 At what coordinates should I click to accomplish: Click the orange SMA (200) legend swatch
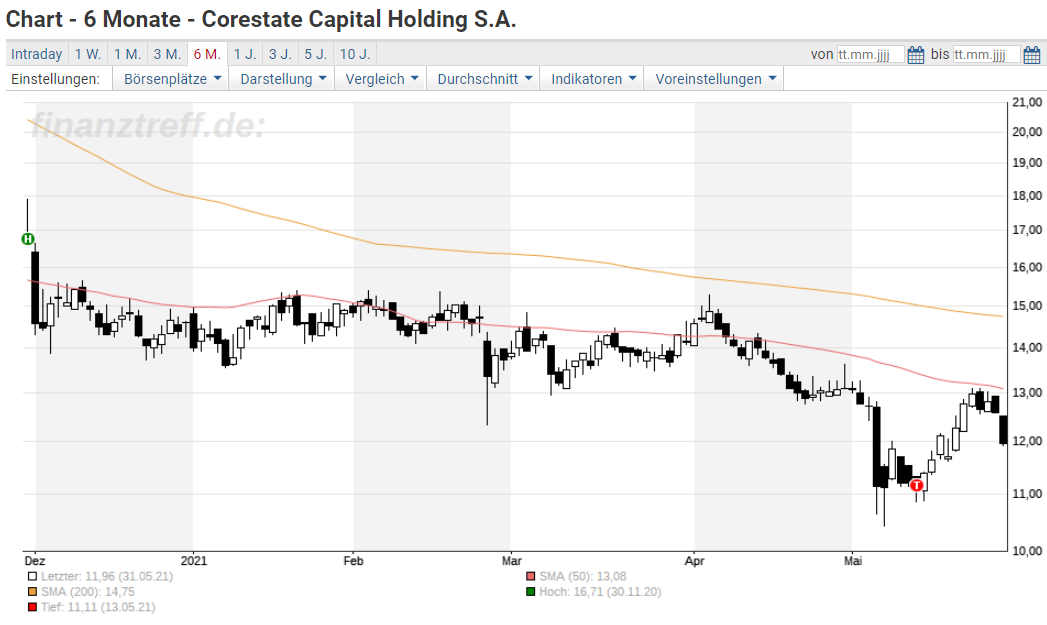point(32,592)
